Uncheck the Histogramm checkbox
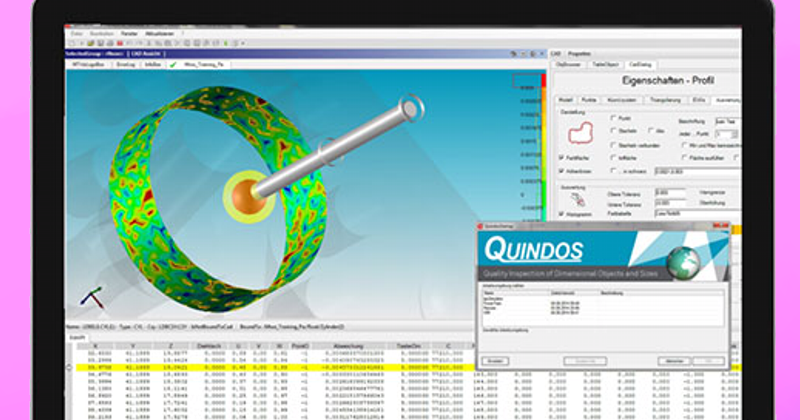Screen dimensions: 800x420 tap(562, 214)
